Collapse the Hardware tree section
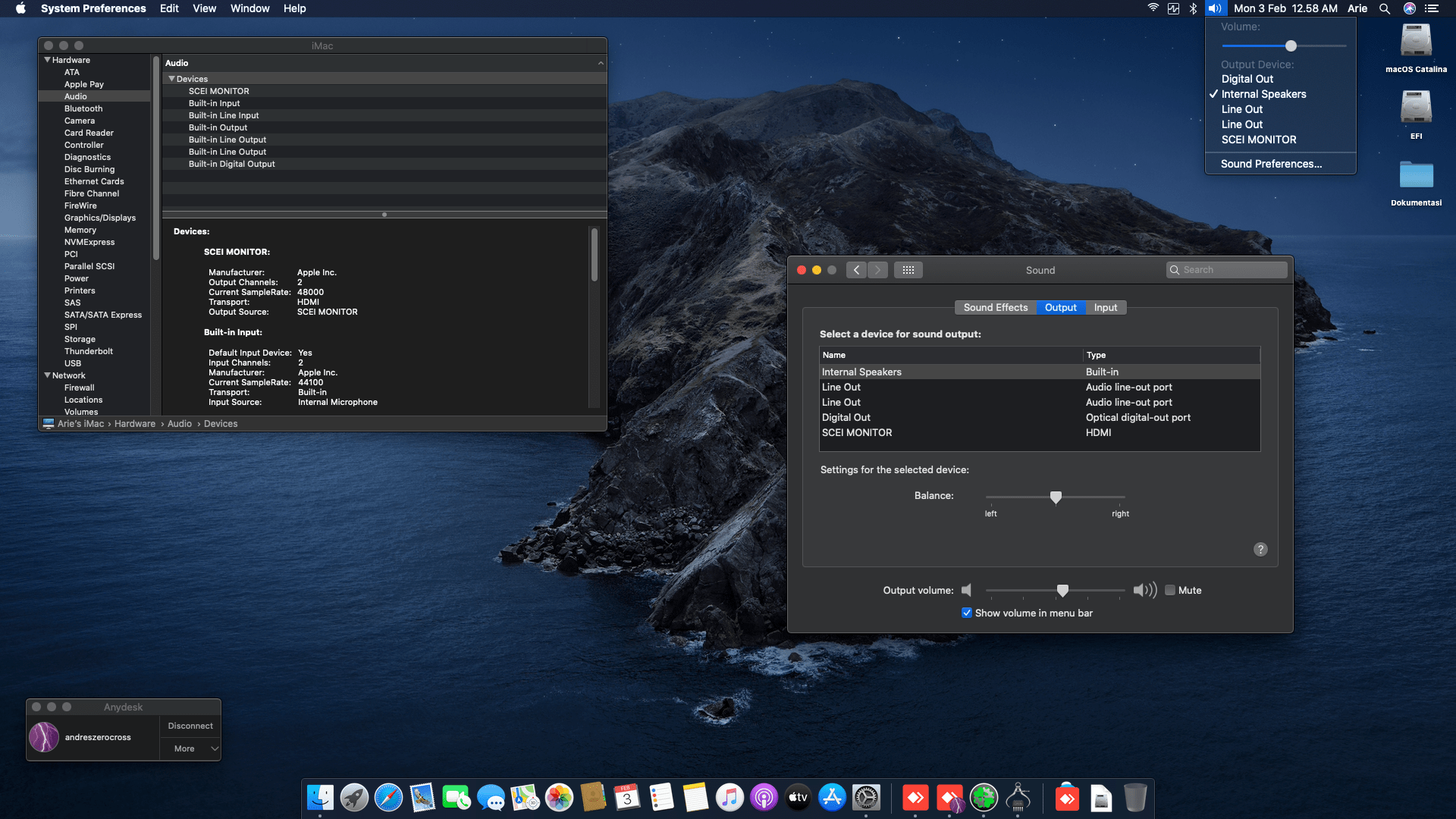Screen dimensions: 1456x819 pyautogui.click(x=48, y=60)
